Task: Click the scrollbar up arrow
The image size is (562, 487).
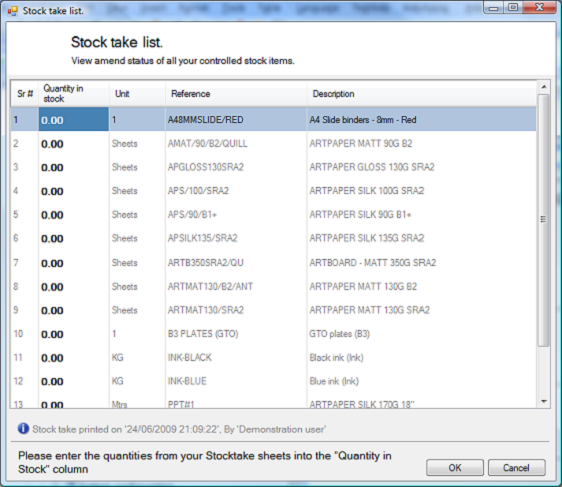Action: (544, 87)
